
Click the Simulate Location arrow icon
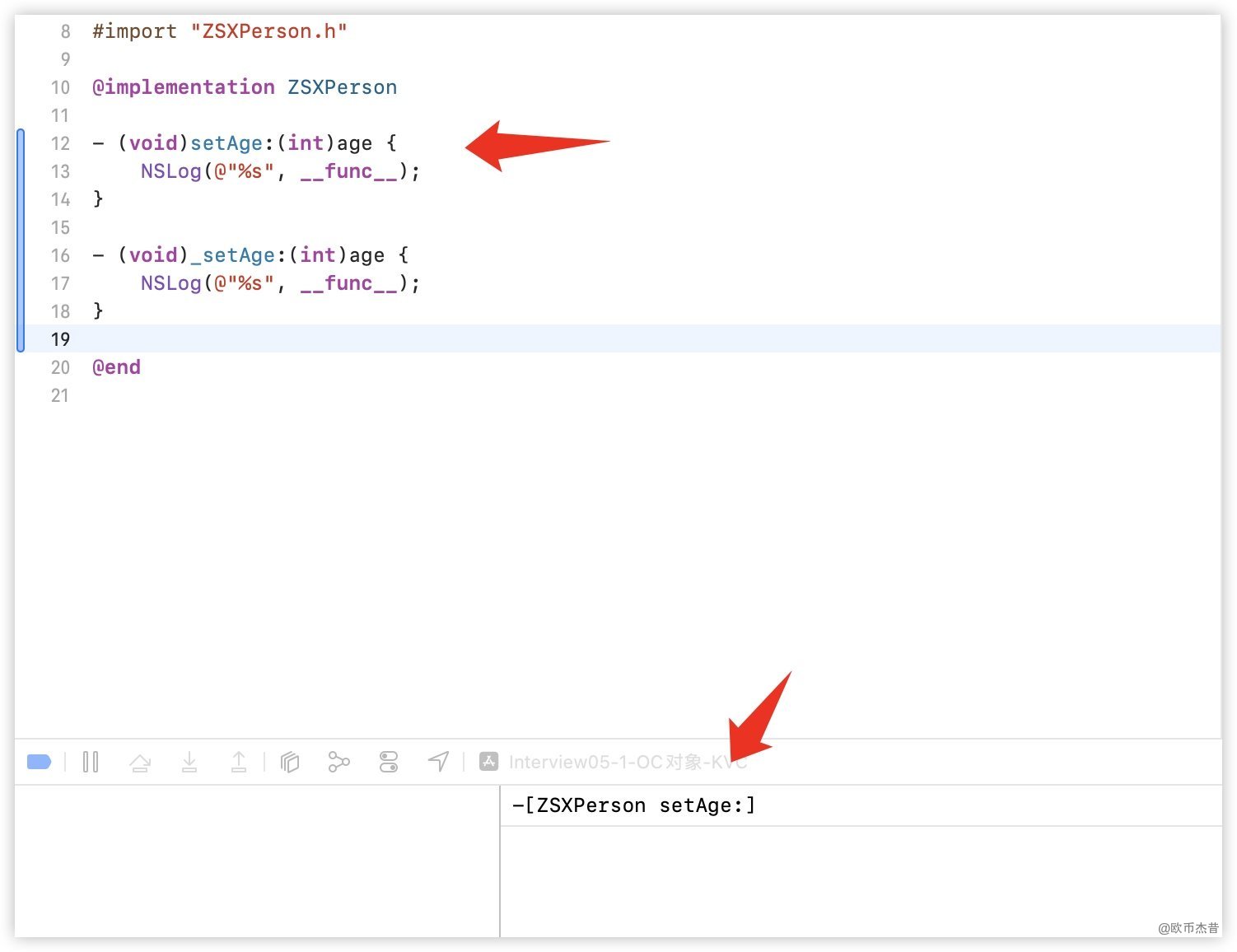click(439, 762)
